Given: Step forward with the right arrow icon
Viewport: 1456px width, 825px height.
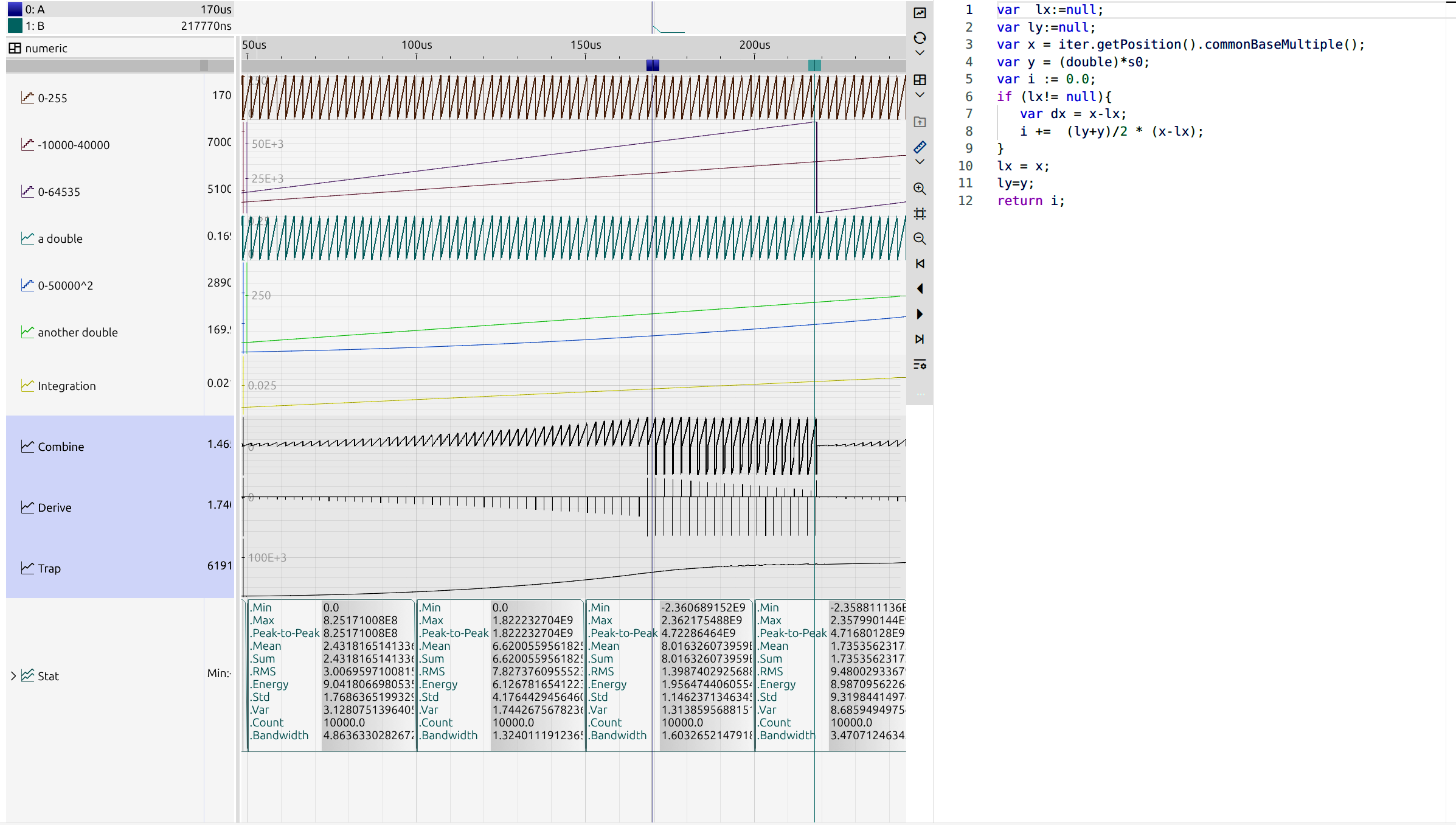Looking at the screenshot, I should pyautogui.click(x=920, y=314).
